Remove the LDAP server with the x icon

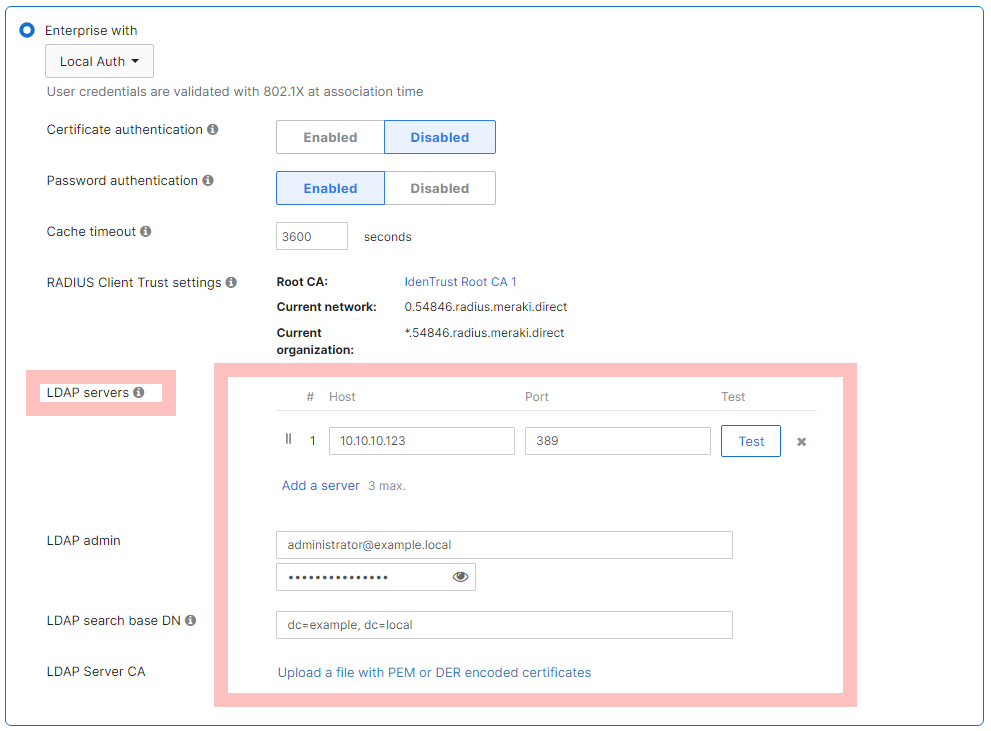tap(801, 440)
